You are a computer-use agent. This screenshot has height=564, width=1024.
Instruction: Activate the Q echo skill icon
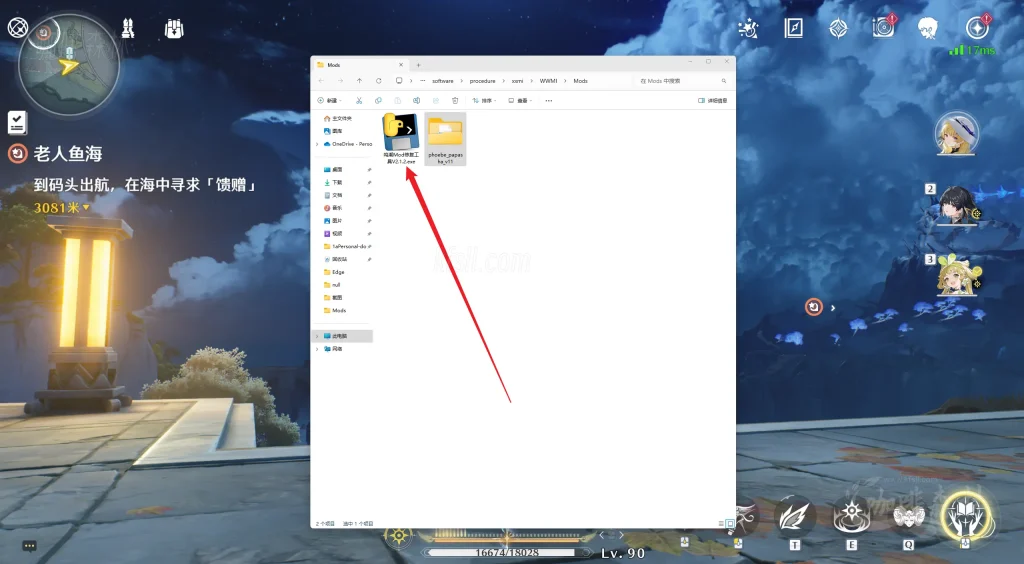click(908, 517)
